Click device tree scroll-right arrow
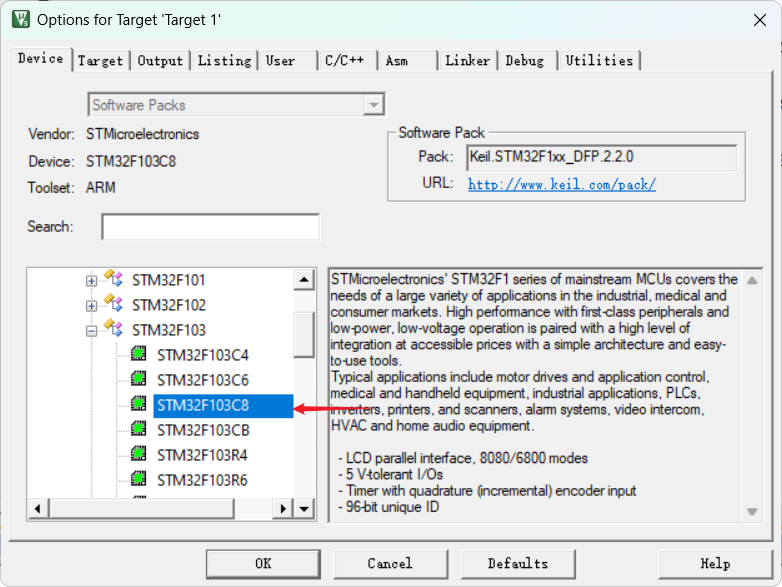This screenshot has height=587, width=782. pos(283,509)
